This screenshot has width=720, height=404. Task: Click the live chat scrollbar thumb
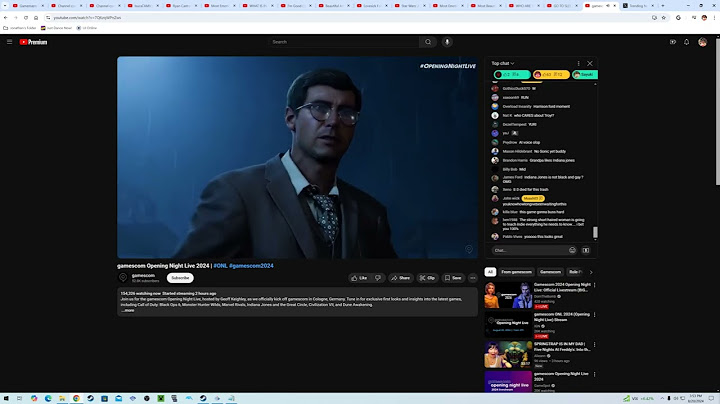coord(596,232)
